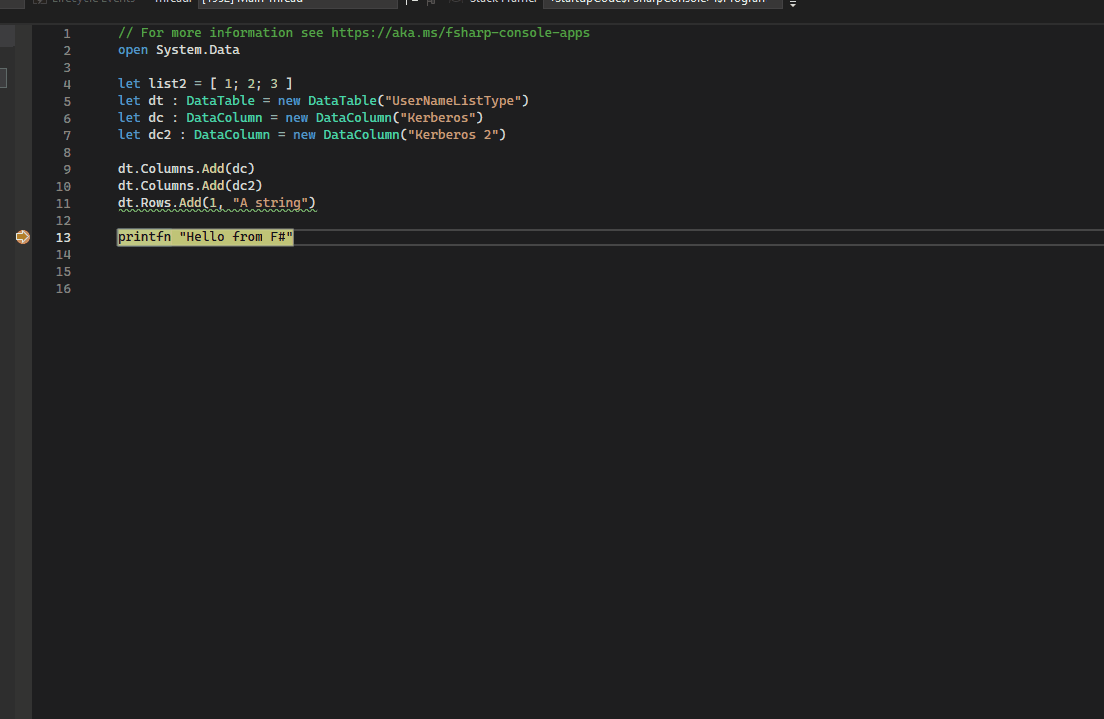Open the Stack Frame dropdown showing StartupCode
The width and height of the screenshot is (1104, 719).
(660, 3)
